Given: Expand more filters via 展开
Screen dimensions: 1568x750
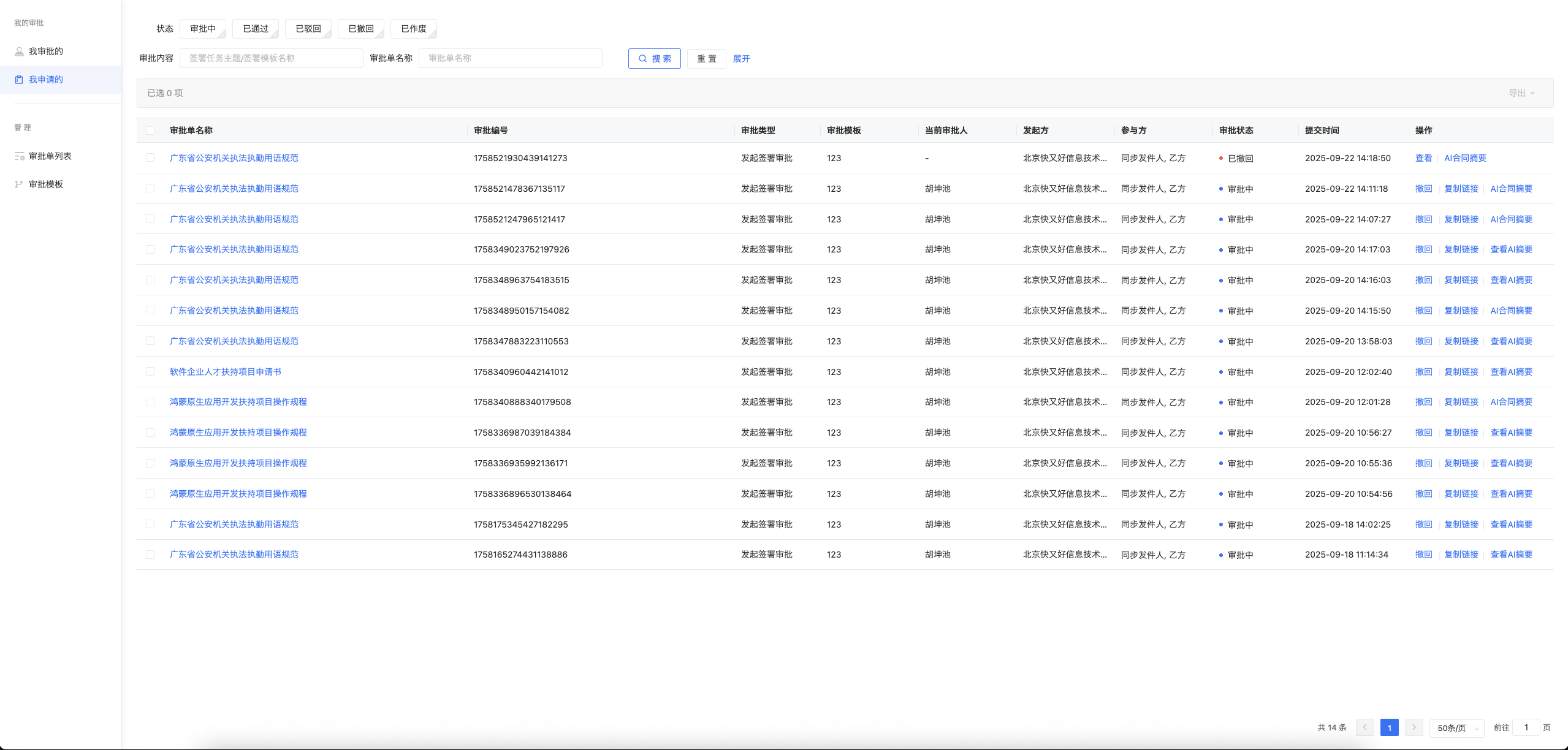Looking at the screenshot, I should [x=741, y=59].
